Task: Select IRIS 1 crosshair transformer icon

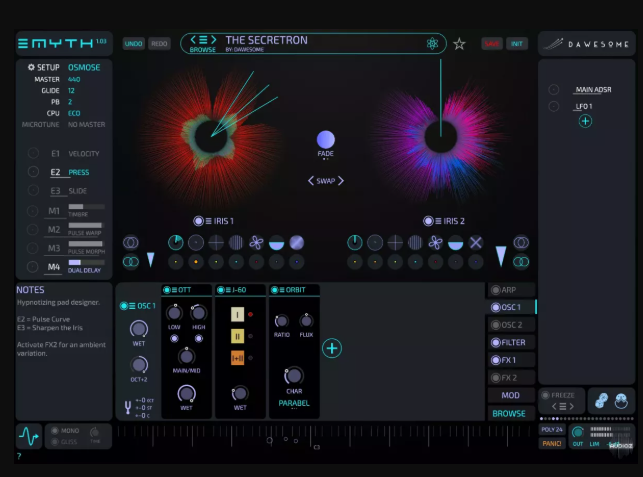Action: tap(216, 243)
